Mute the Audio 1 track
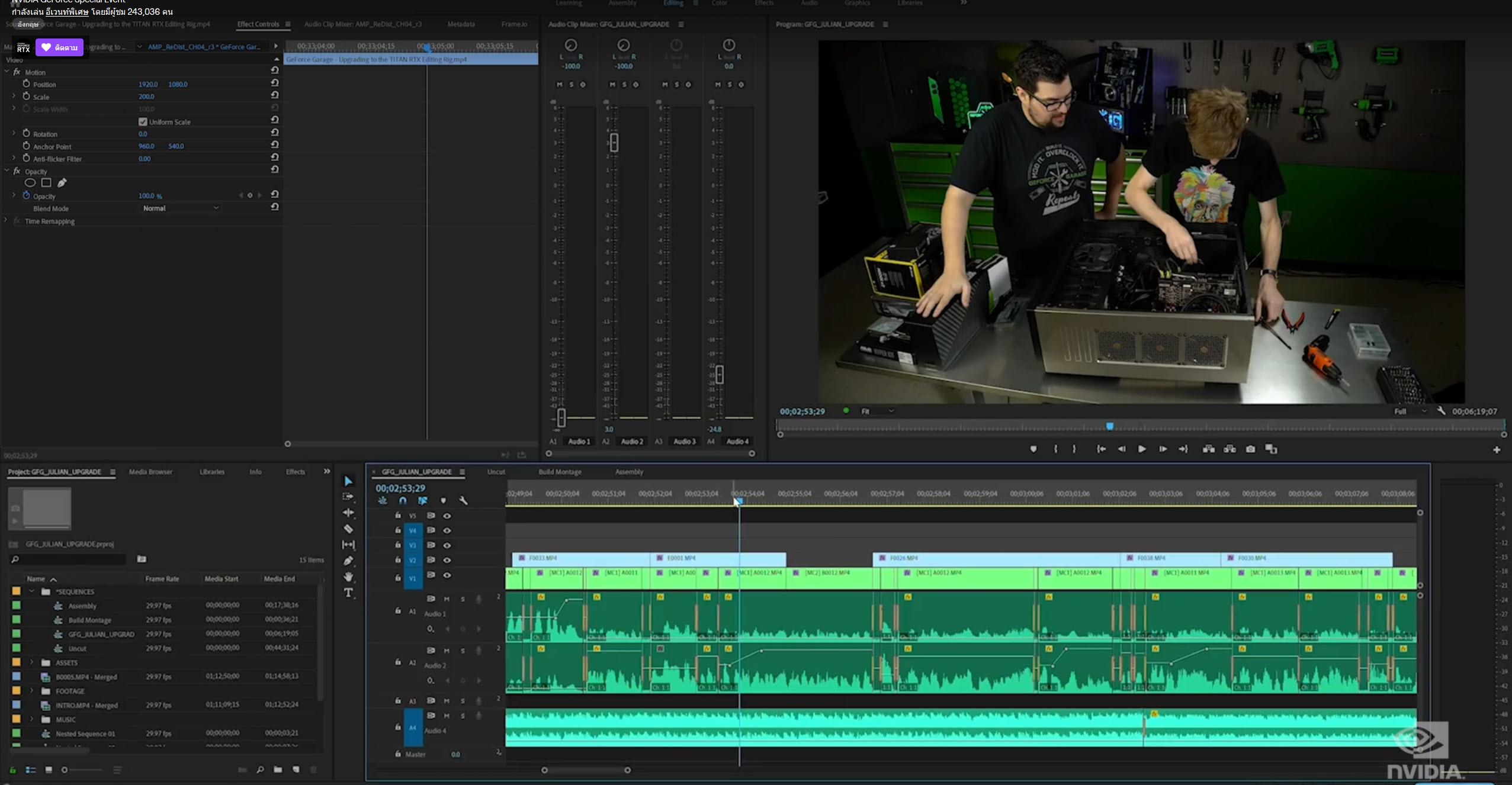 447,599
